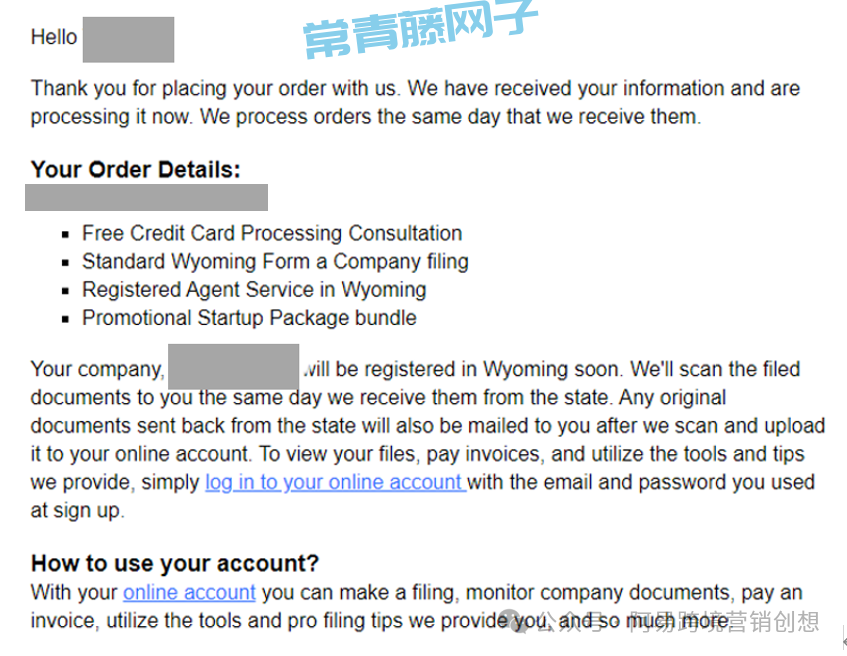
Task: Click the redacted company name block
Action: (x=234, y=366)
